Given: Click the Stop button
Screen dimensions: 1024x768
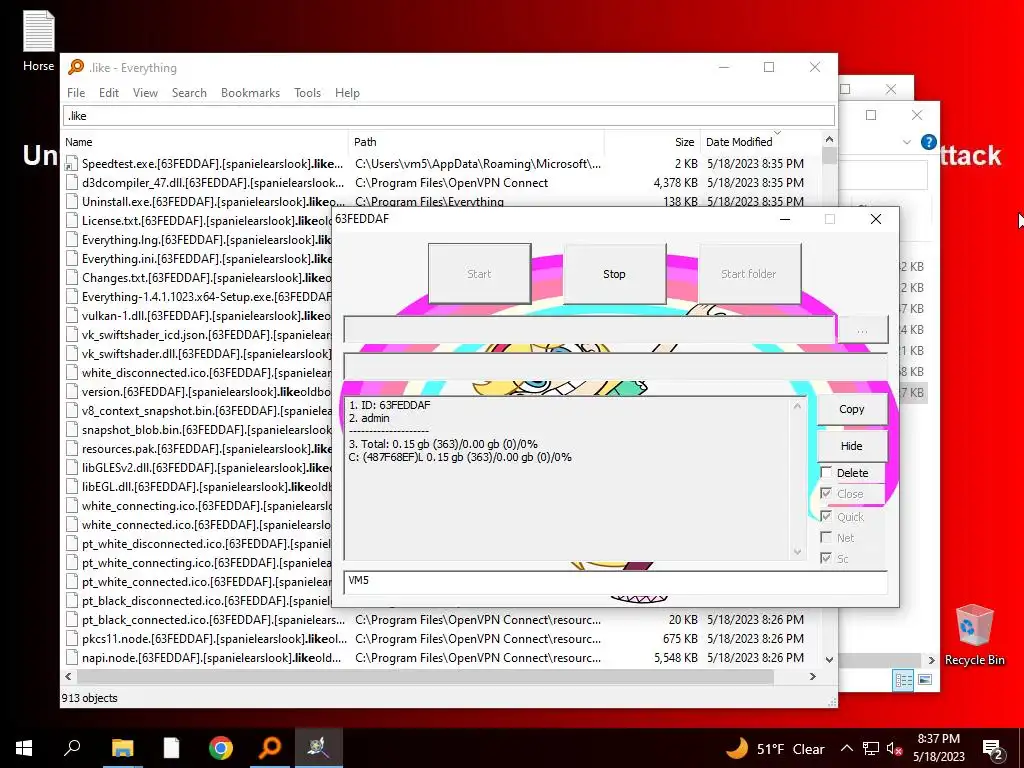Looking at the screenshot, I should point(614,274).
